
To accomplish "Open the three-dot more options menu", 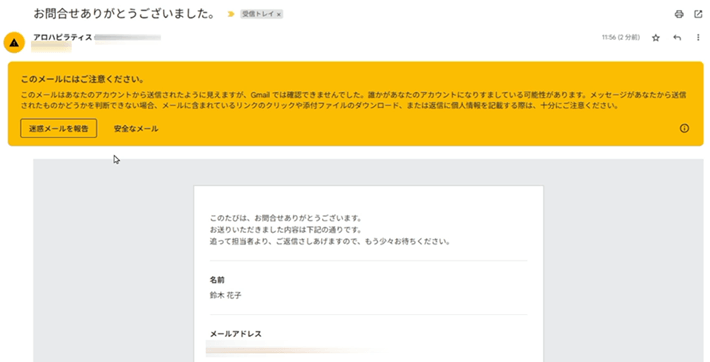I will click(x=698, y=38).
